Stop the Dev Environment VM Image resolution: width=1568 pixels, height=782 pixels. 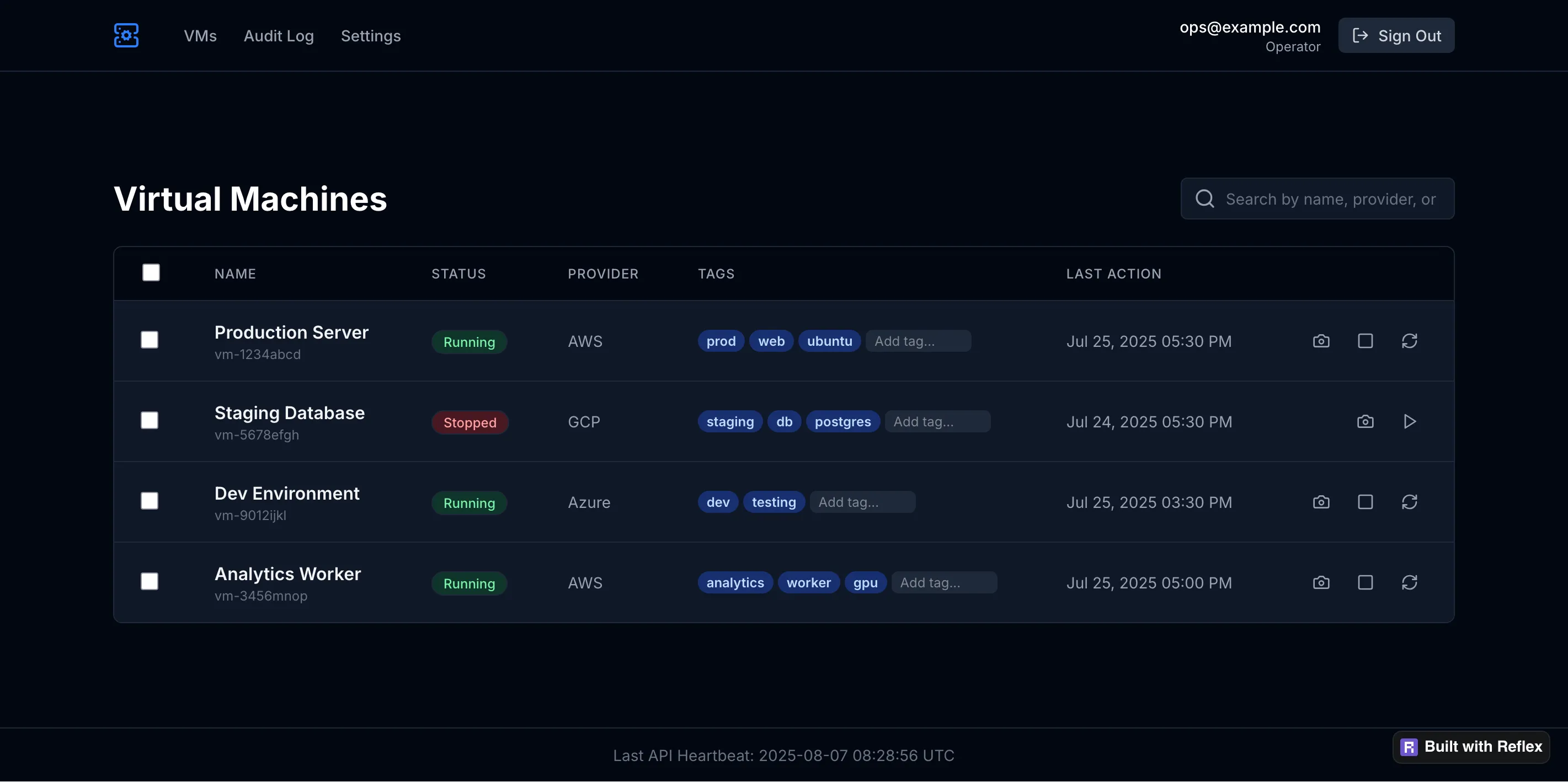tap(1366, 502)
